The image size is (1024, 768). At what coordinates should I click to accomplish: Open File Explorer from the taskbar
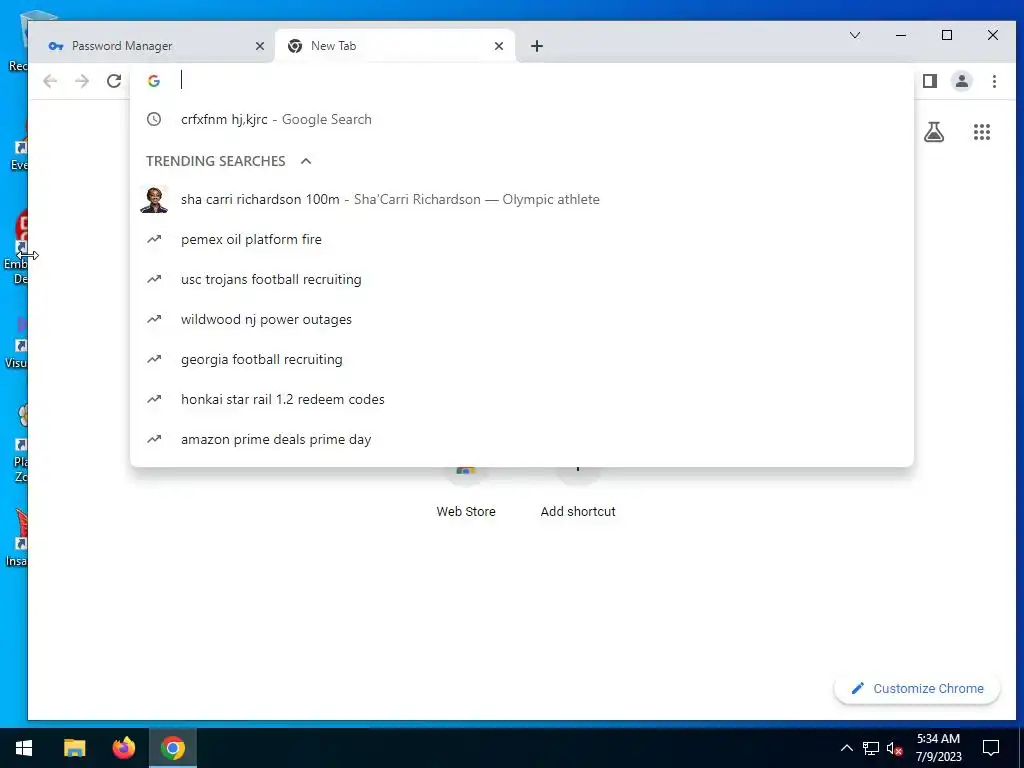[74, 748]
